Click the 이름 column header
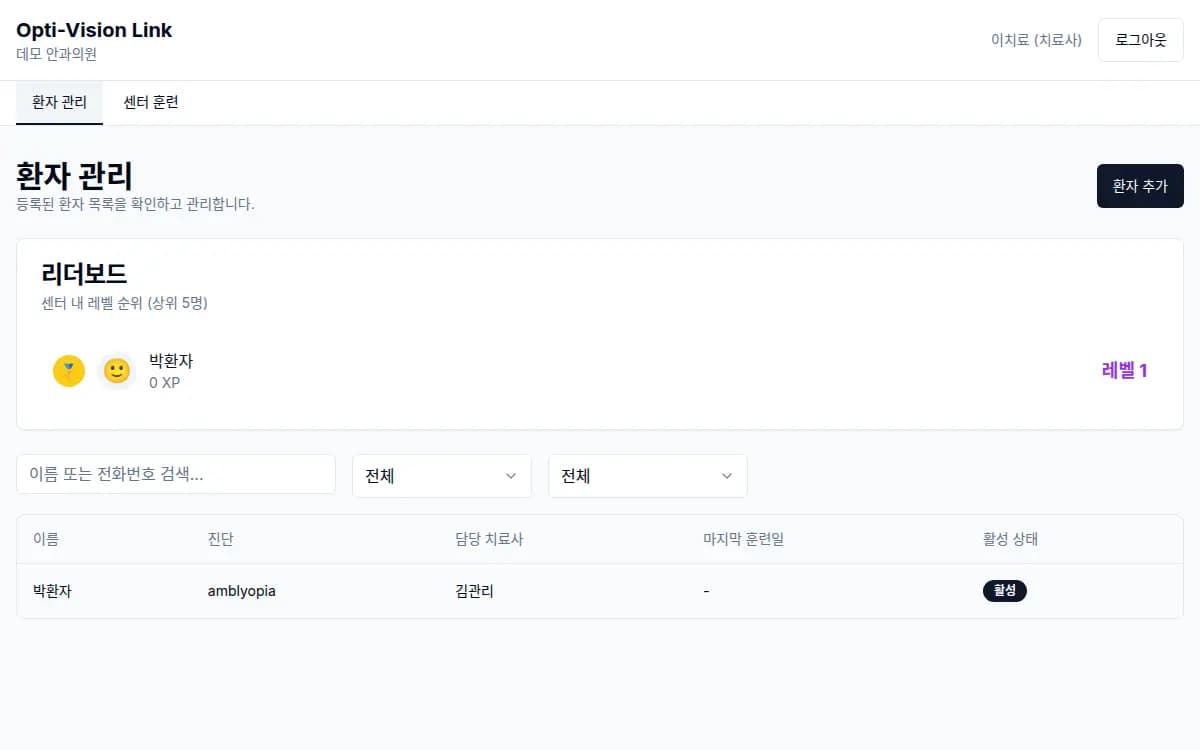 tap(46, 539)
